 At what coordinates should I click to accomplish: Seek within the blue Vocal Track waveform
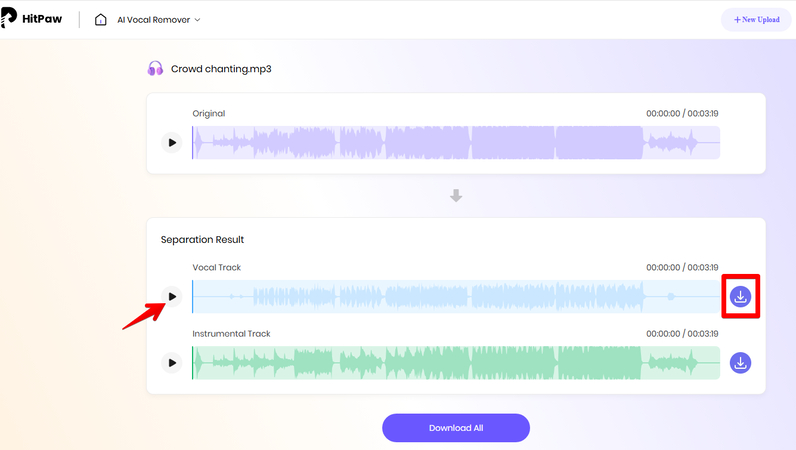[x=455, y=297]
